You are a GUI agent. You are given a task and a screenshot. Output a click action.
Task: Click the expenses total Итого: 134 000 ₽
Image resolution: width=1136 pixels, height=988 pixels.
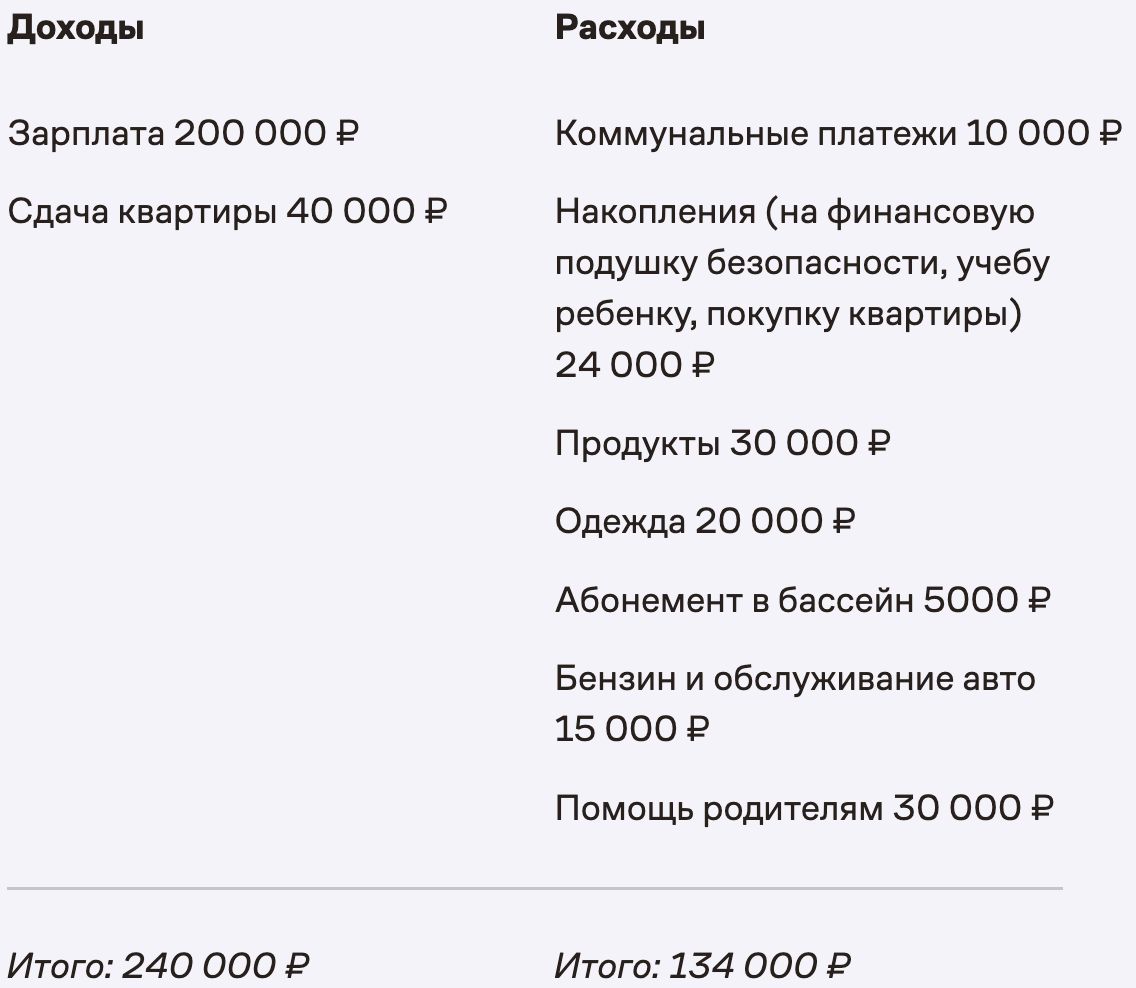tap(703, 965)
